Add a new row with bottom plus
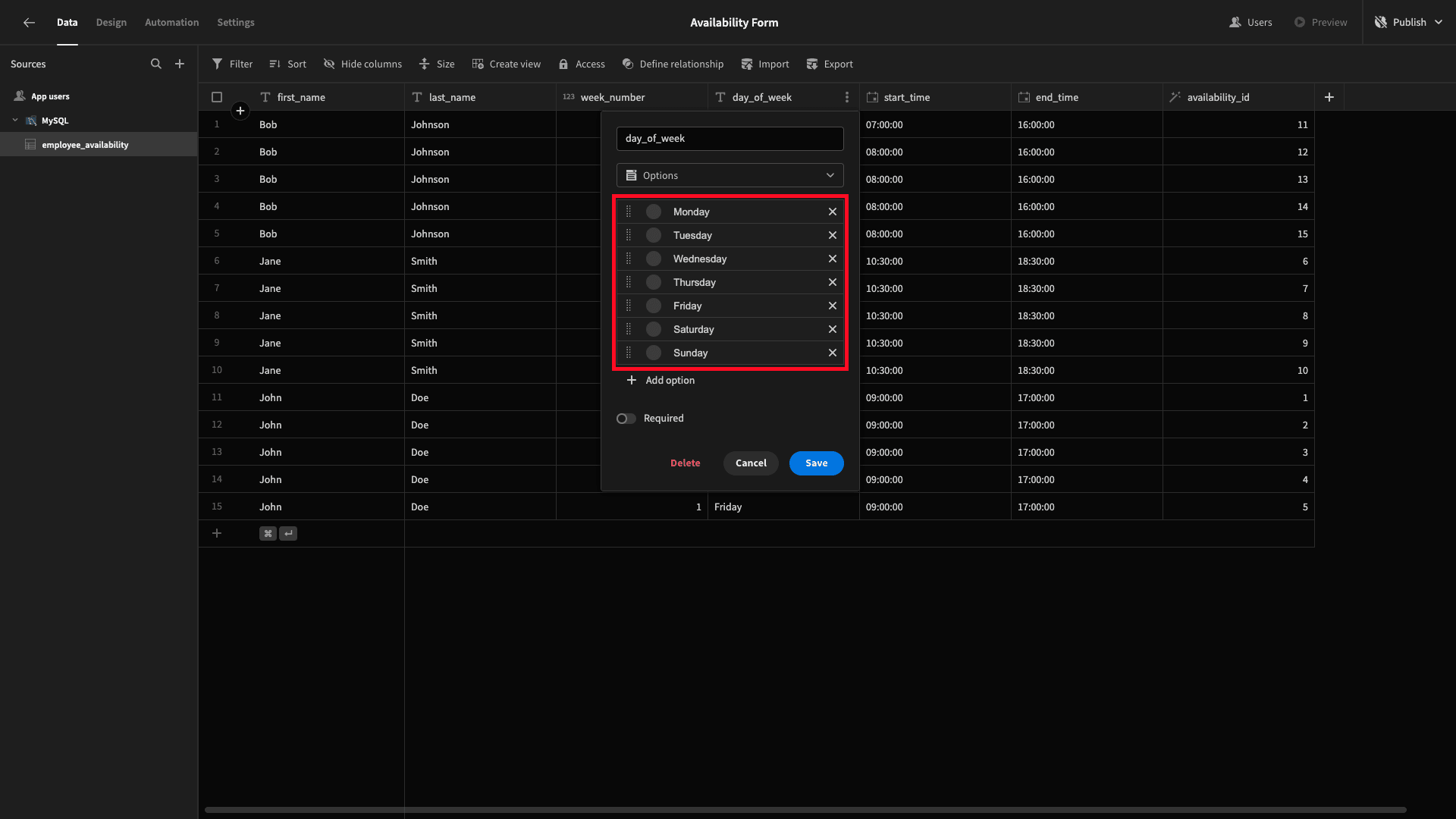 point(217,534)
